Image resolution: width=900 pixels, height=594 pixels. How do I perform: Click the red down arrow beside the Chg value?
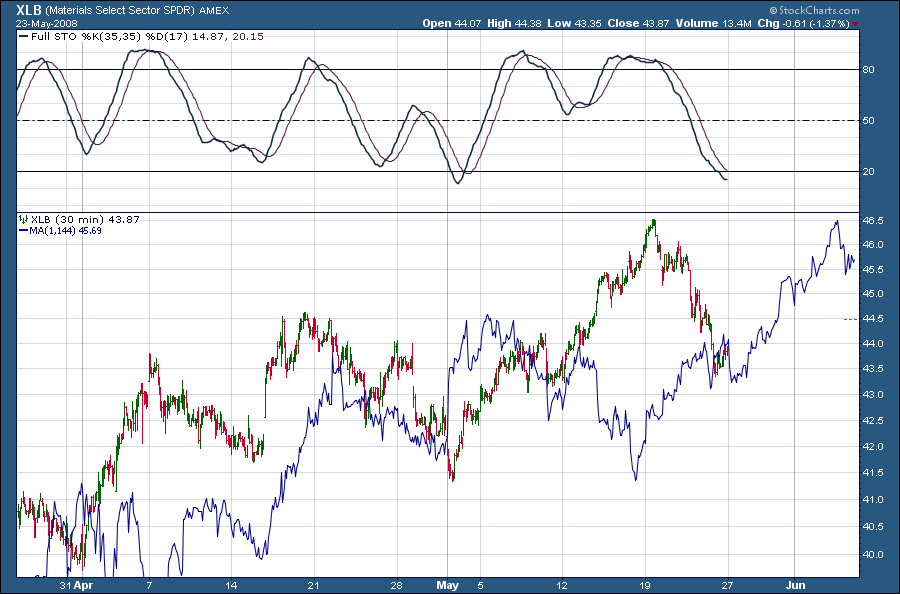click(x=856, y=24)
